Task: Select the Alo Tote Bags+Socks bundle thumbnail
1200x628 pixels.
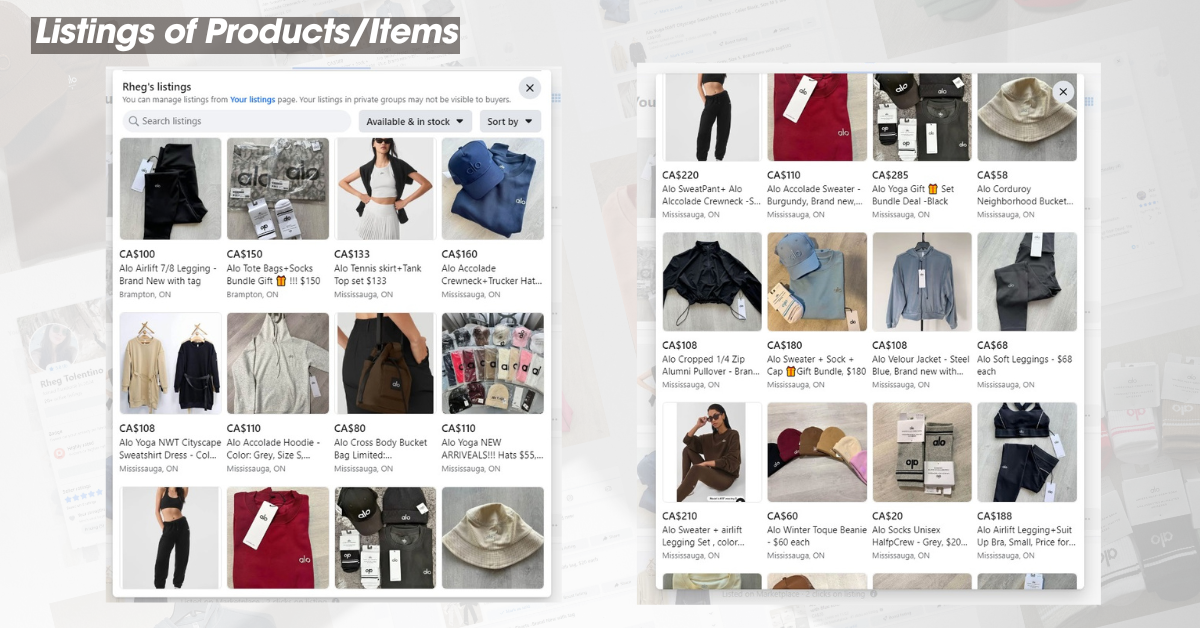Action: (x=277, y=189)
